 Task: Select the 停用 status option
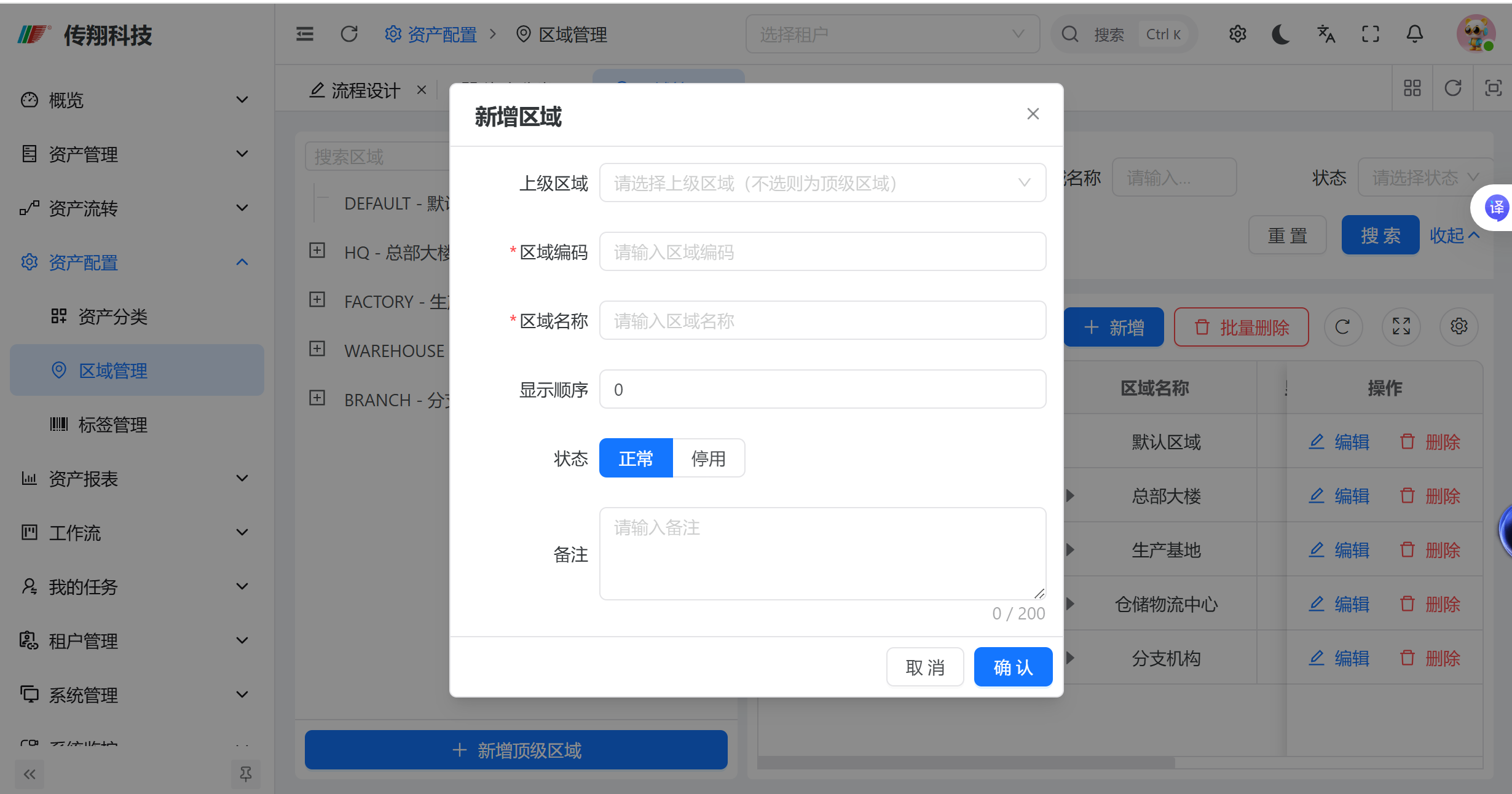click(x=709, y=458)
